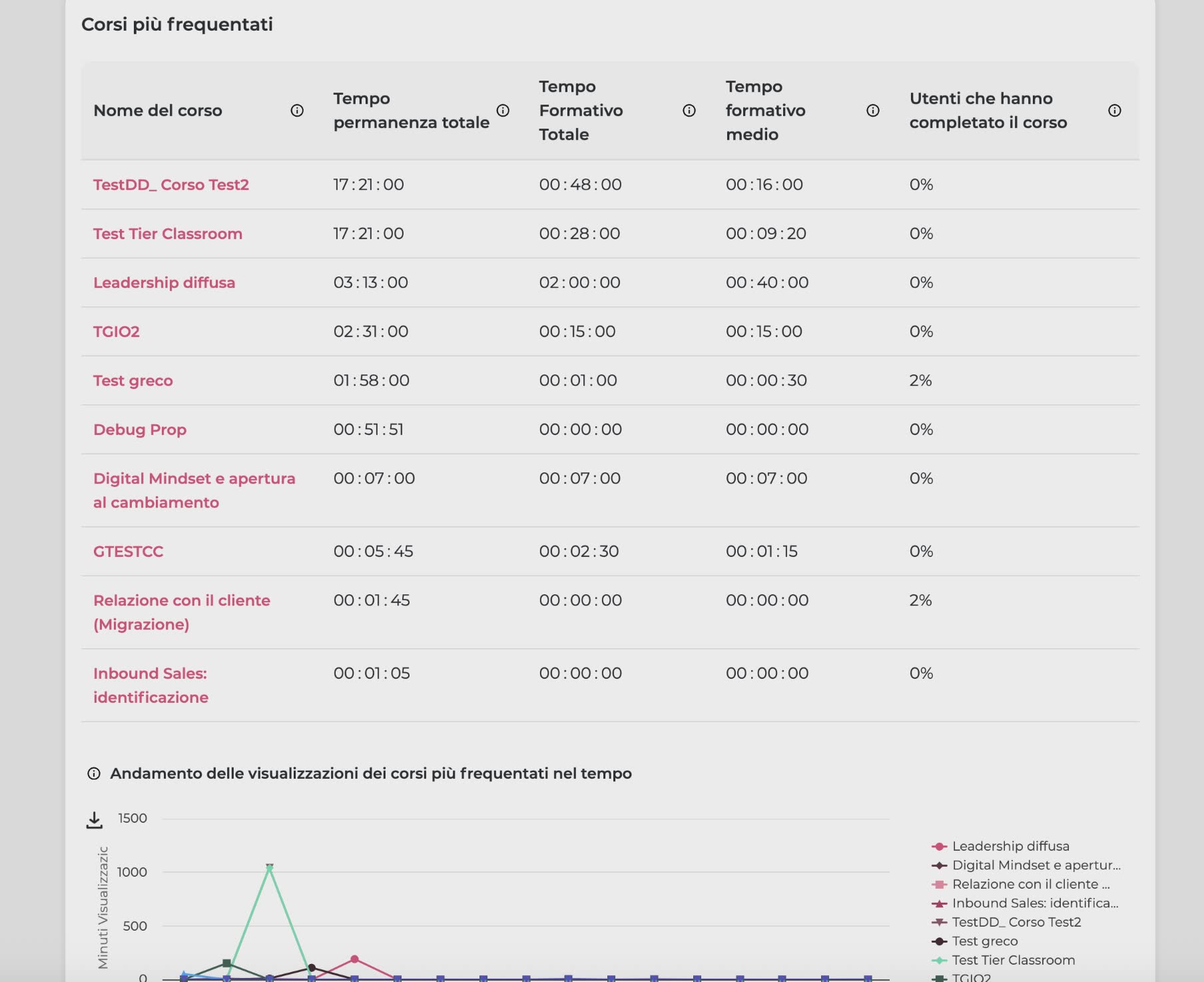Toggle Test greco series in legend
Viewport: 1204px width, 982px height.
tap(984, 941)
